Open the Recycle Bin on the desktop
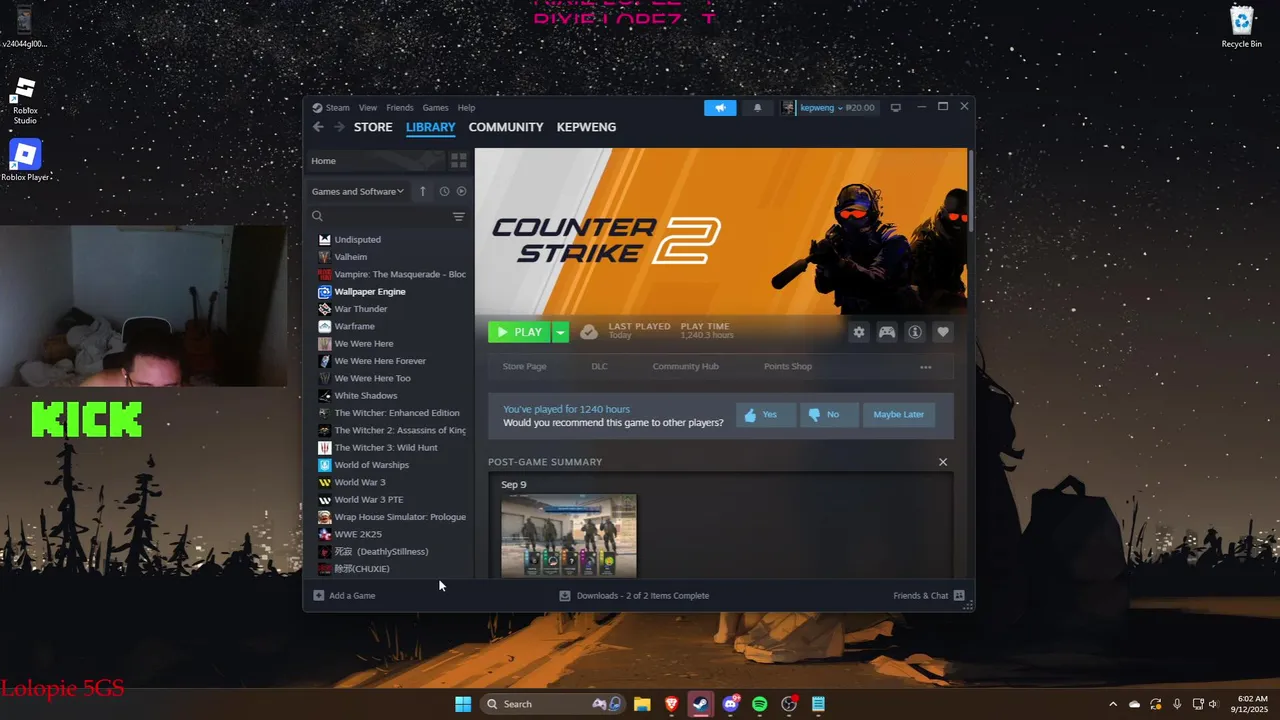Viewport: 1280px width, 720px height. click(x=1241, y=27)
